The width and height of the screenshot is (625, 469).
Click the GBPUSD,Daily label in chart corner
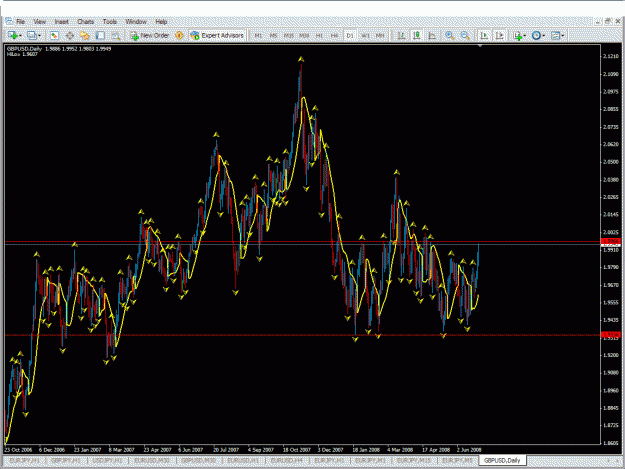tap(24, 49)
